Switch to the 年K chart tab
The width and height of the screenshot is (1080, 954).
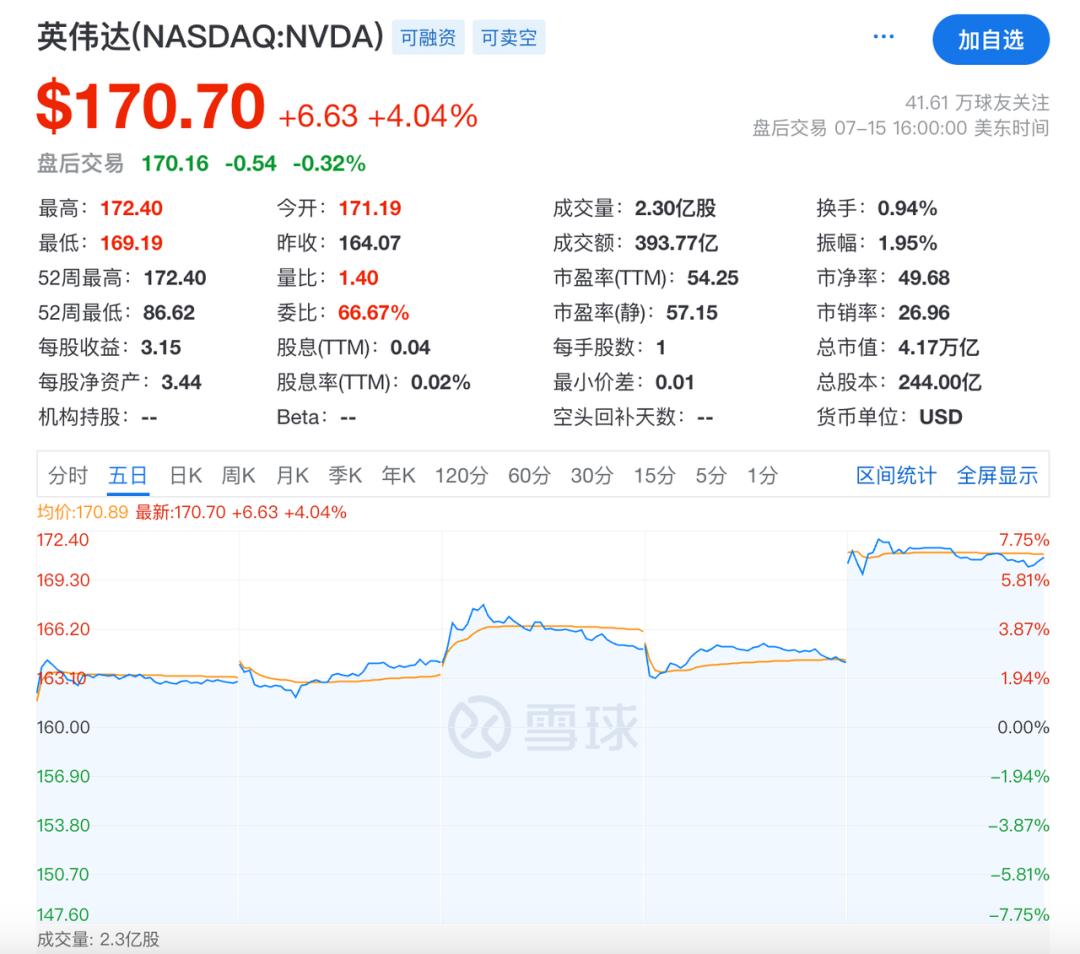pos(398,475)
